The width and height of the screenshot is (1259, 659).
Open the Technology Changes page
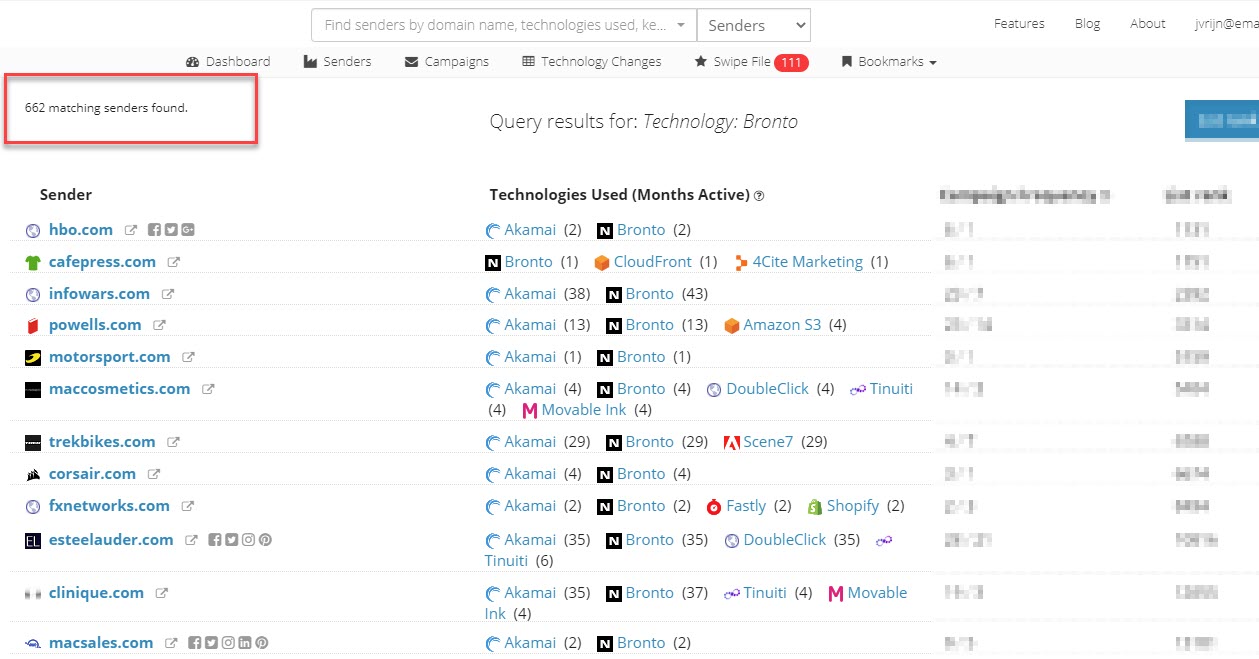pos(592,62)
